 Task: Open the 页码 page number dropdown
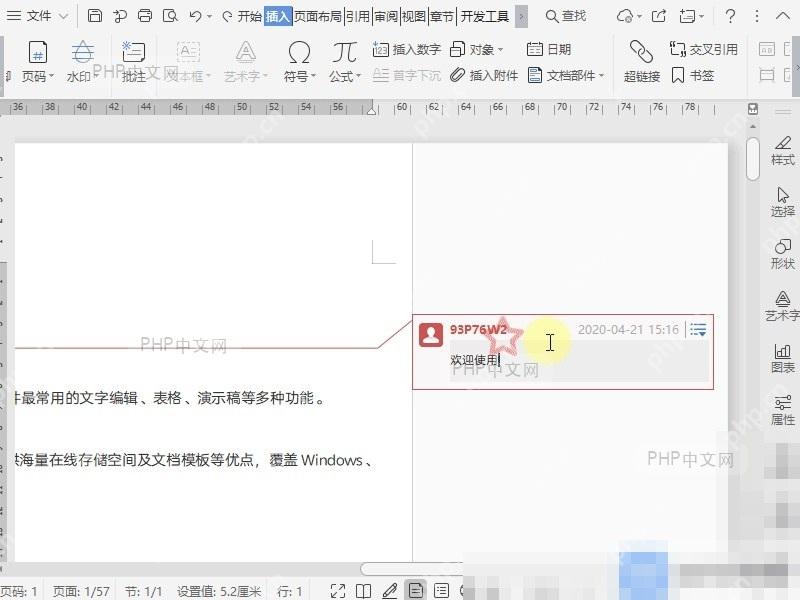pos(38,62)
